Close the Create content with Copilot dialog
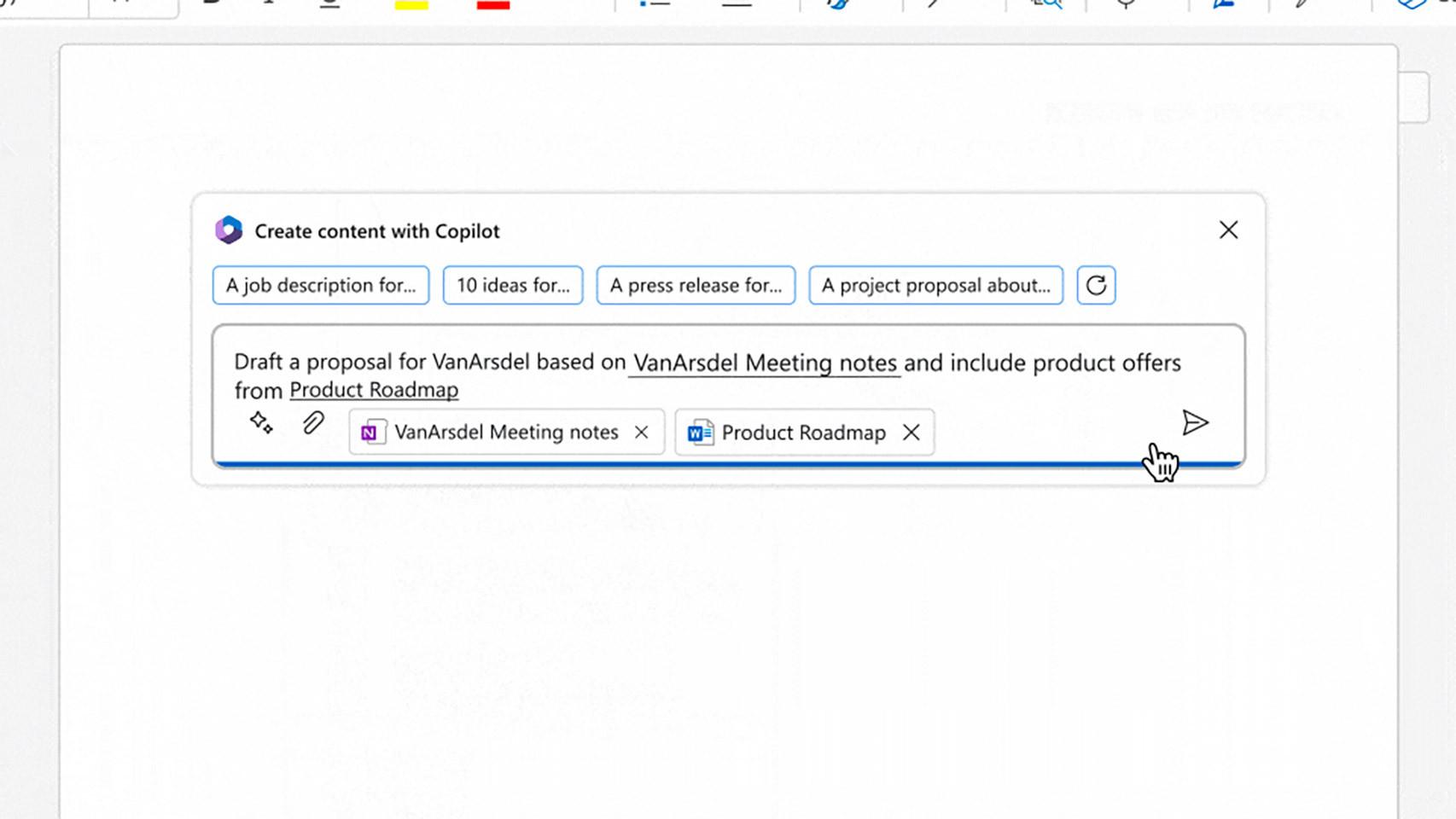 (x=1228, y=230)
